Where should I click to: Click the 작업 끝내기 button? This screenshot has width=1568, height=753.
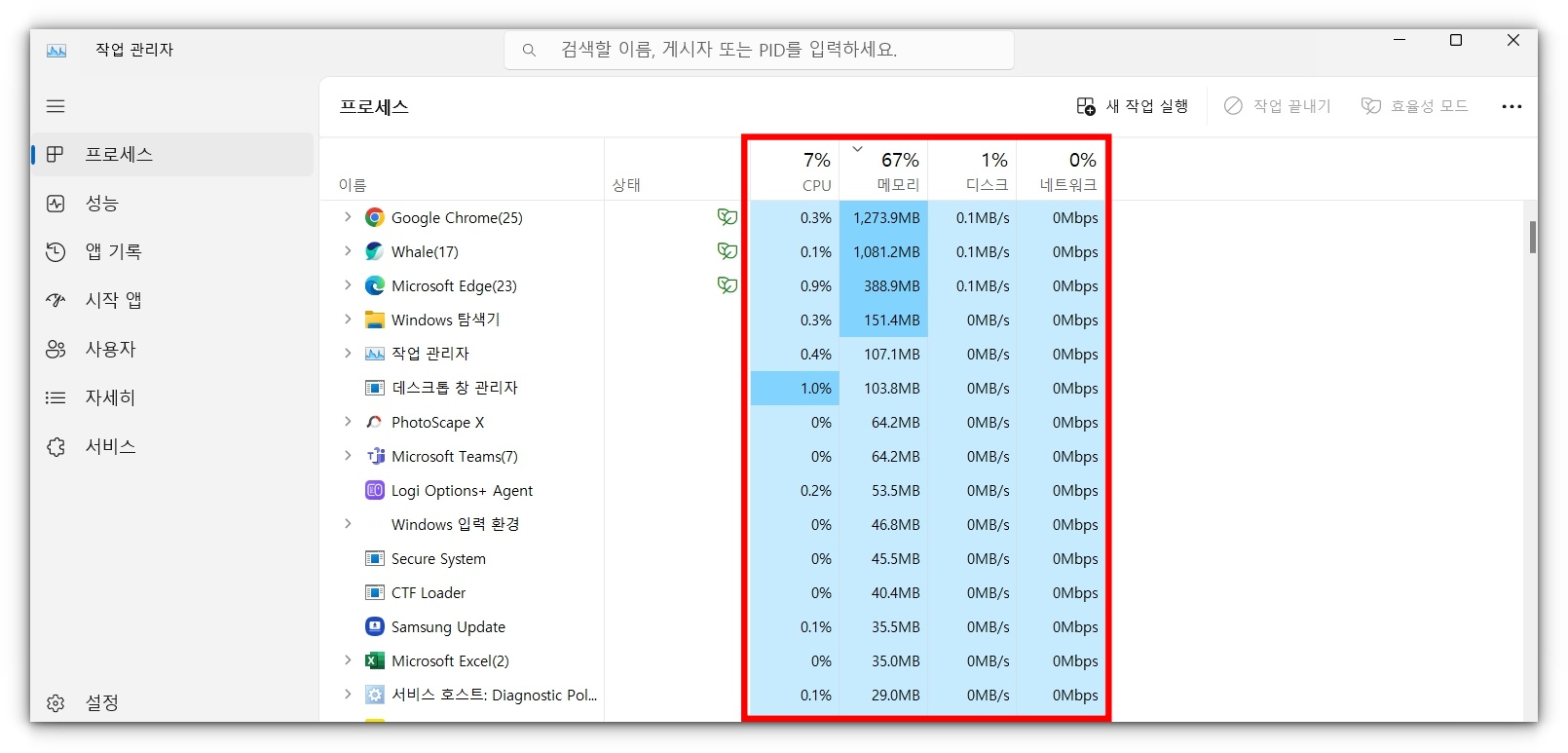[1277, 106]
